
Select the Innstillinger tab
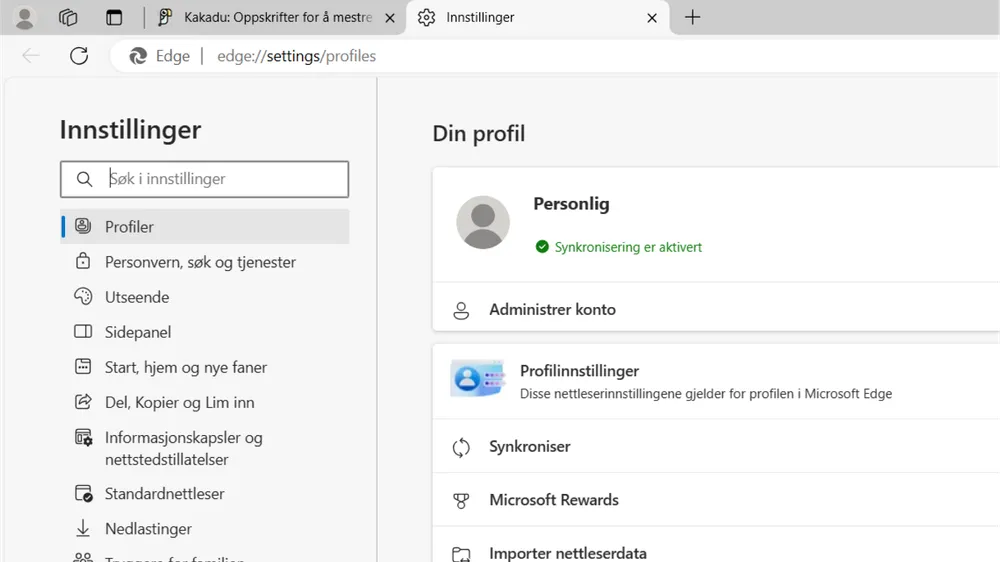coord(520,18)
